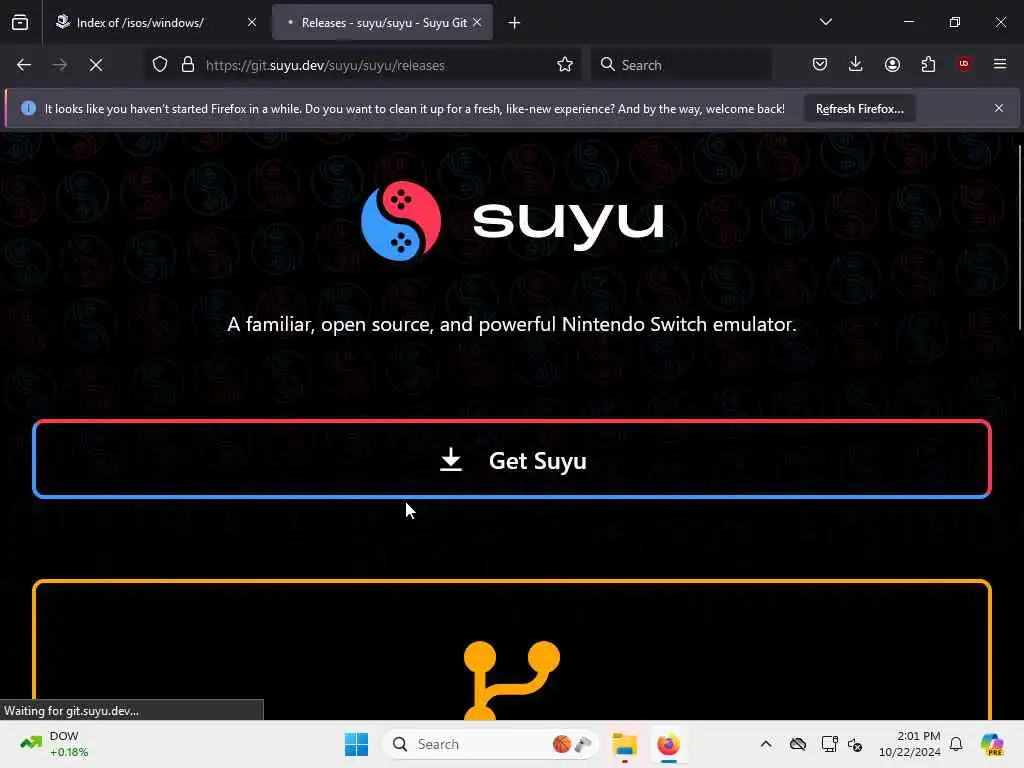Click the page vertical scrollbar
1024x768 pixels.
pyautogui.click(x=1019, y=238)
